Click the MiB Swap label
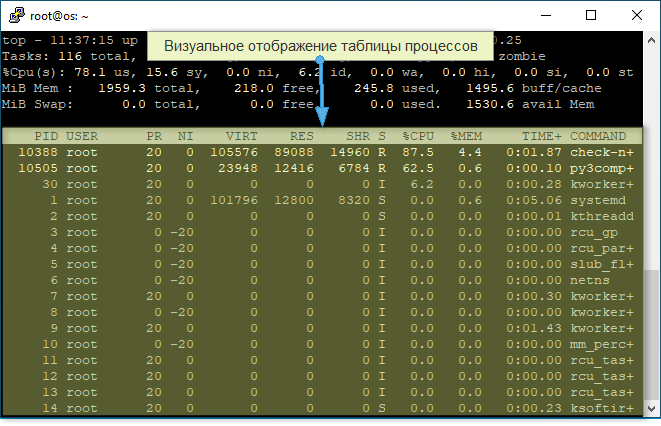Viewport: 661px width, 426px height. click(x=37, y=104)
